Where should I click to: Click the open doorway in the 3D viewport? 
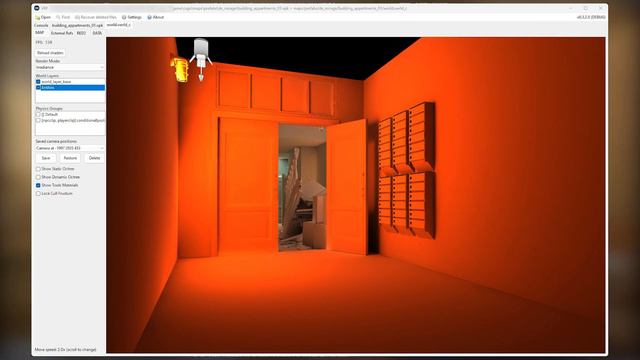point(302,188)
